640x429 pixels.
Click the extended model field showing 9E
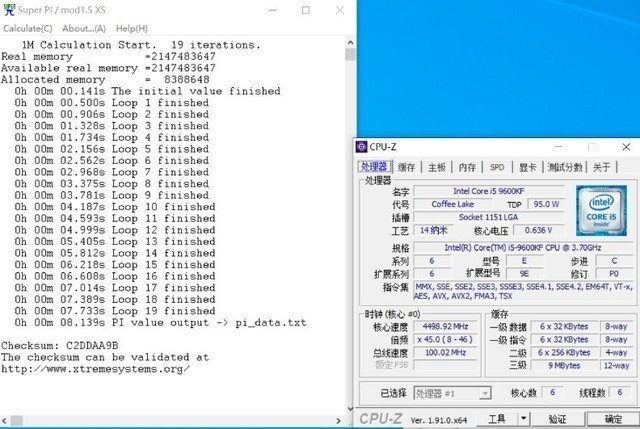(x=524, y=274)
